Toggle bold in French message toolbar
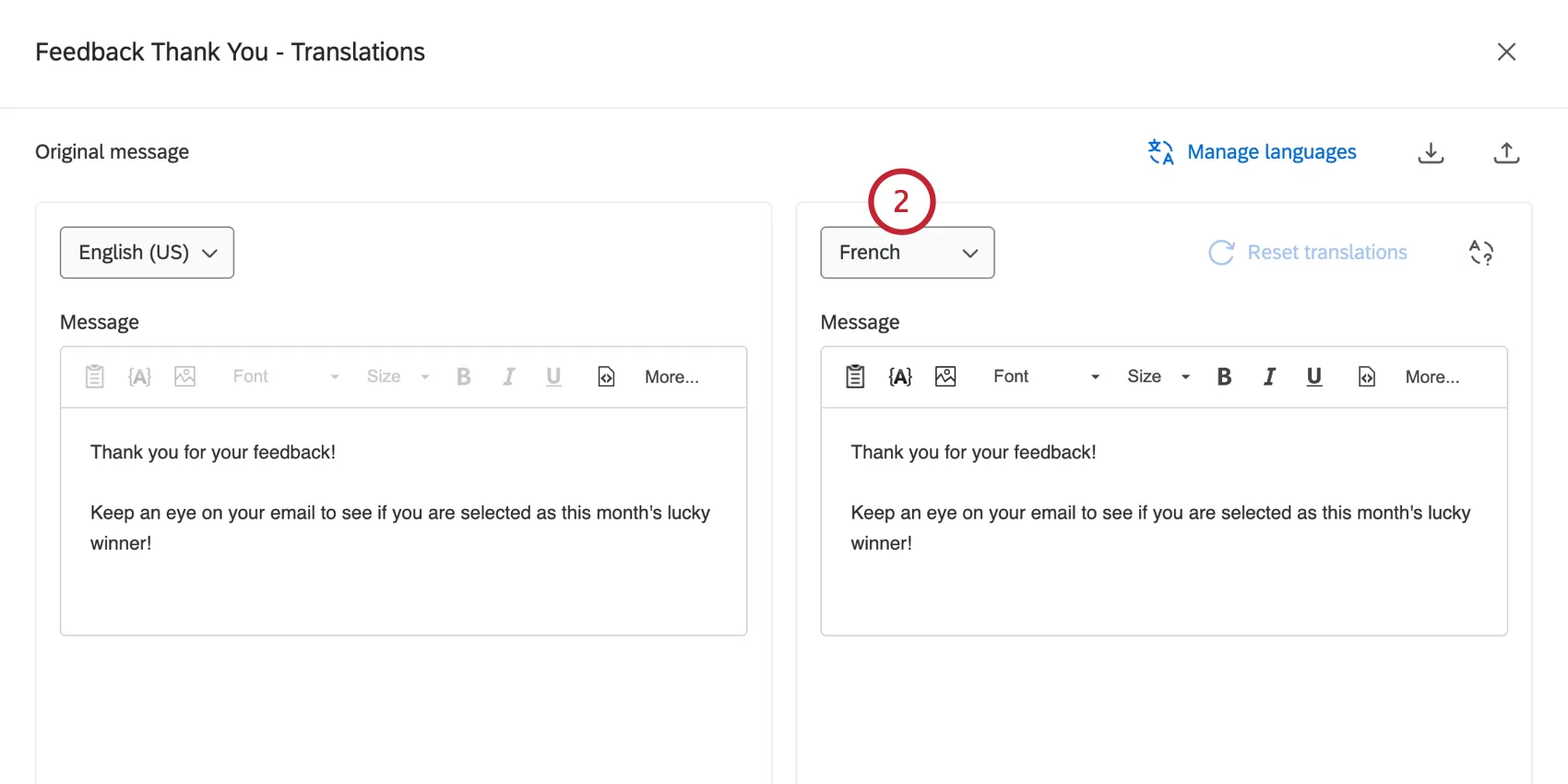 (x=1224, y=376)
